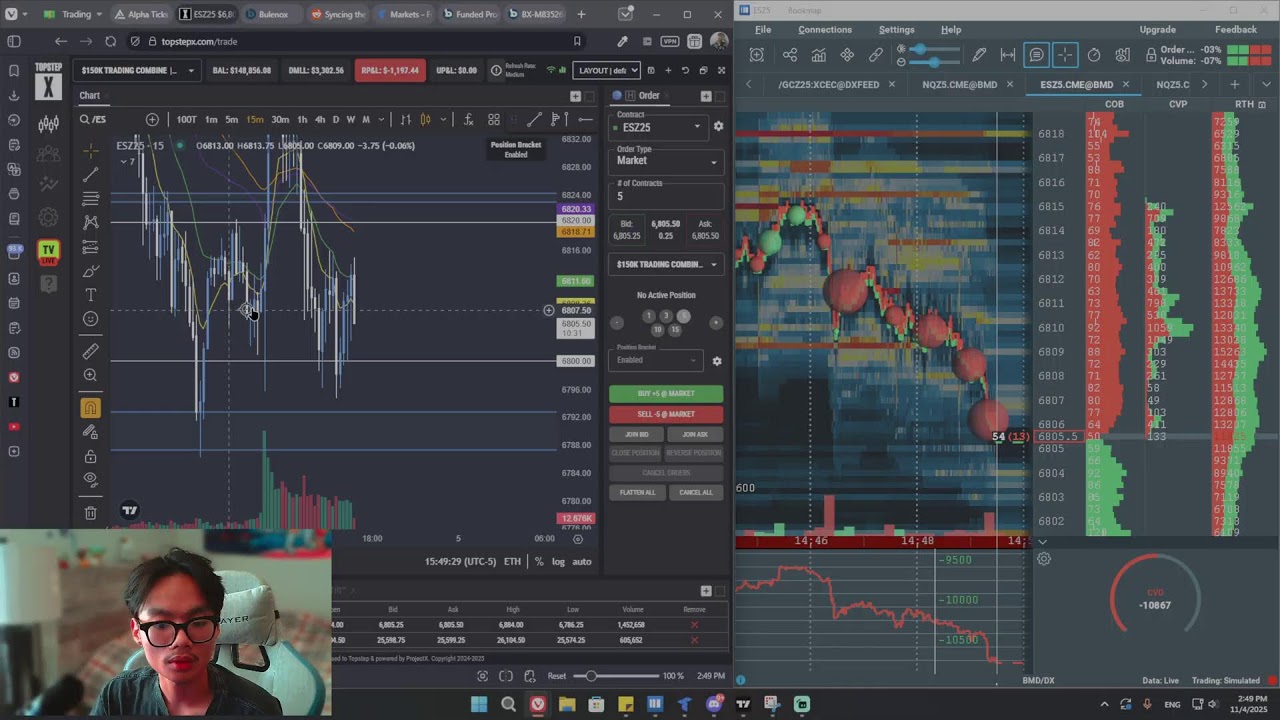
Task: Click the FLATTEN ALL button
Action: pyautogui.click(x=637, y=492)
